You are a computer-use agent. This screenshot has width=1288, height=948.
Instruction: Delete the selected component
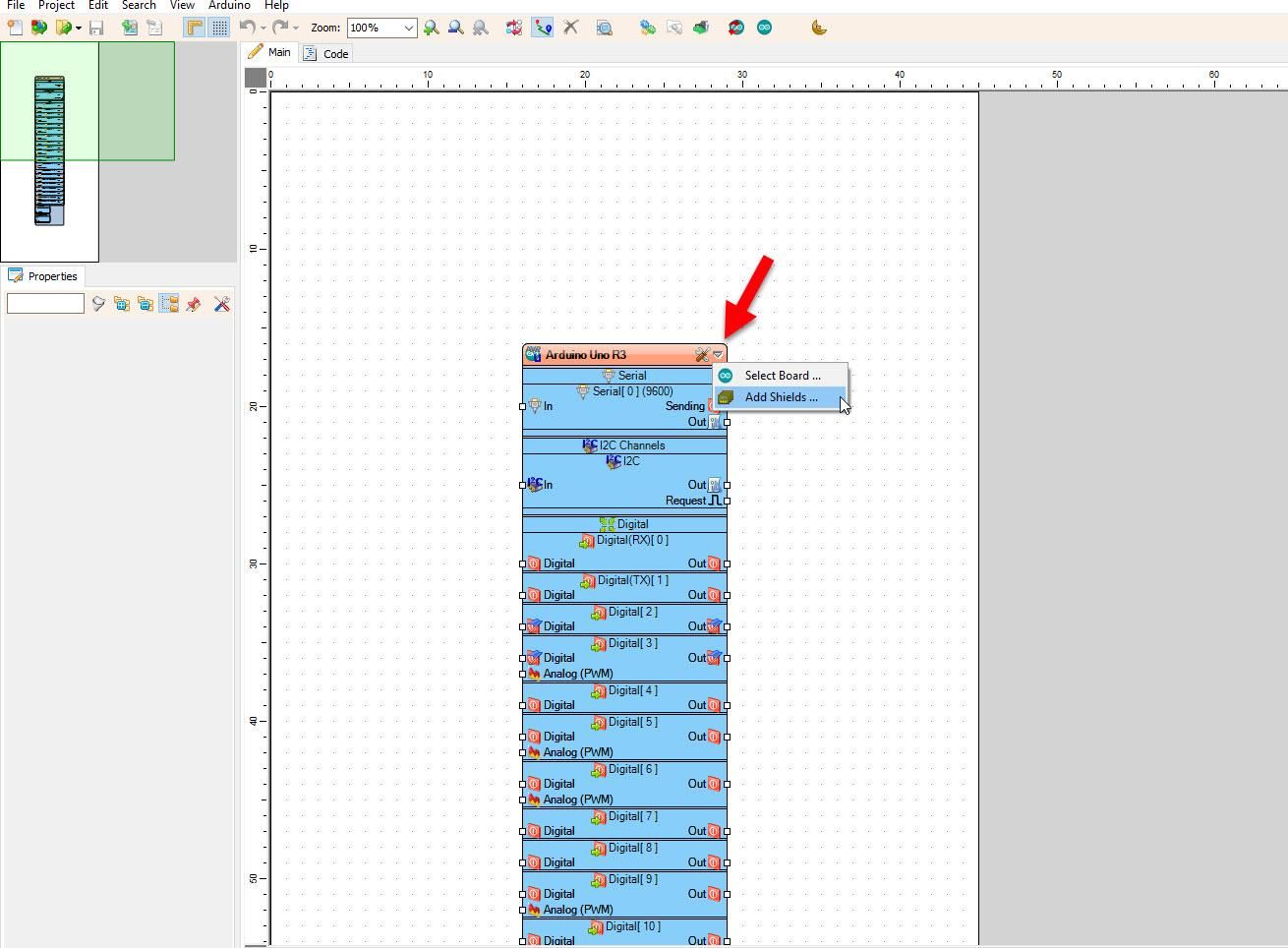pos(571,28)
